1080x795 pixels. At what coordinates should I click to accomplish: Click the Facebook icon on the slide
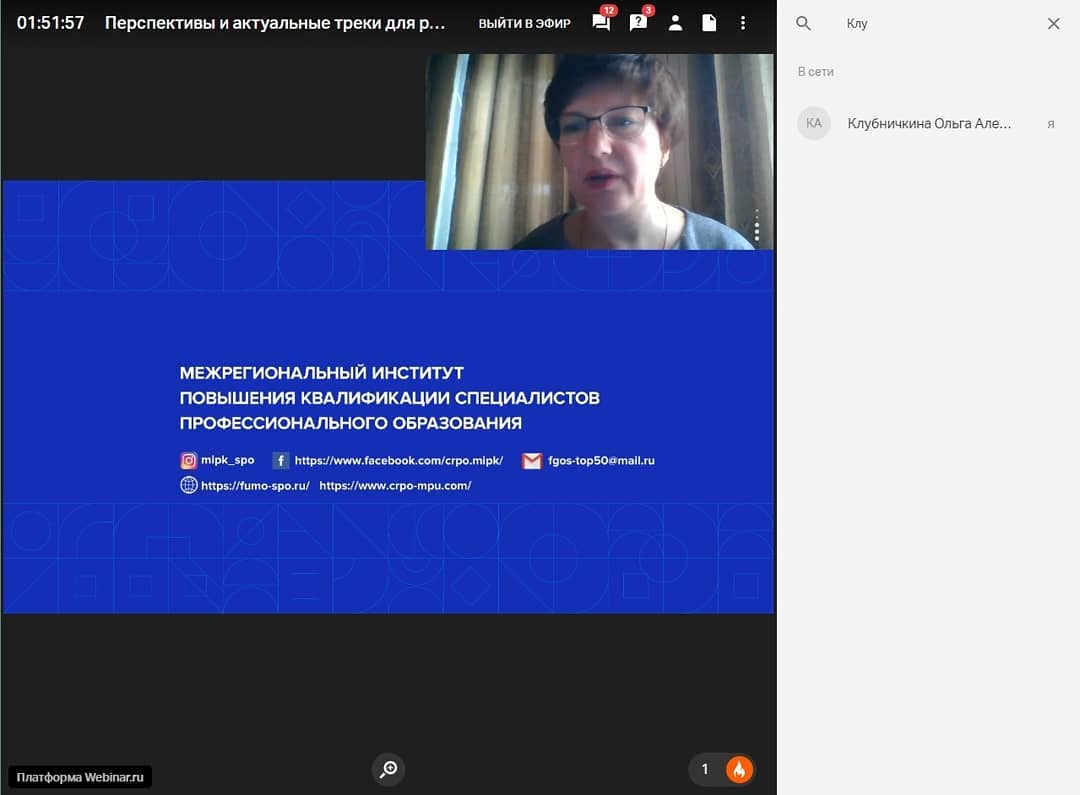click(281, 460)
